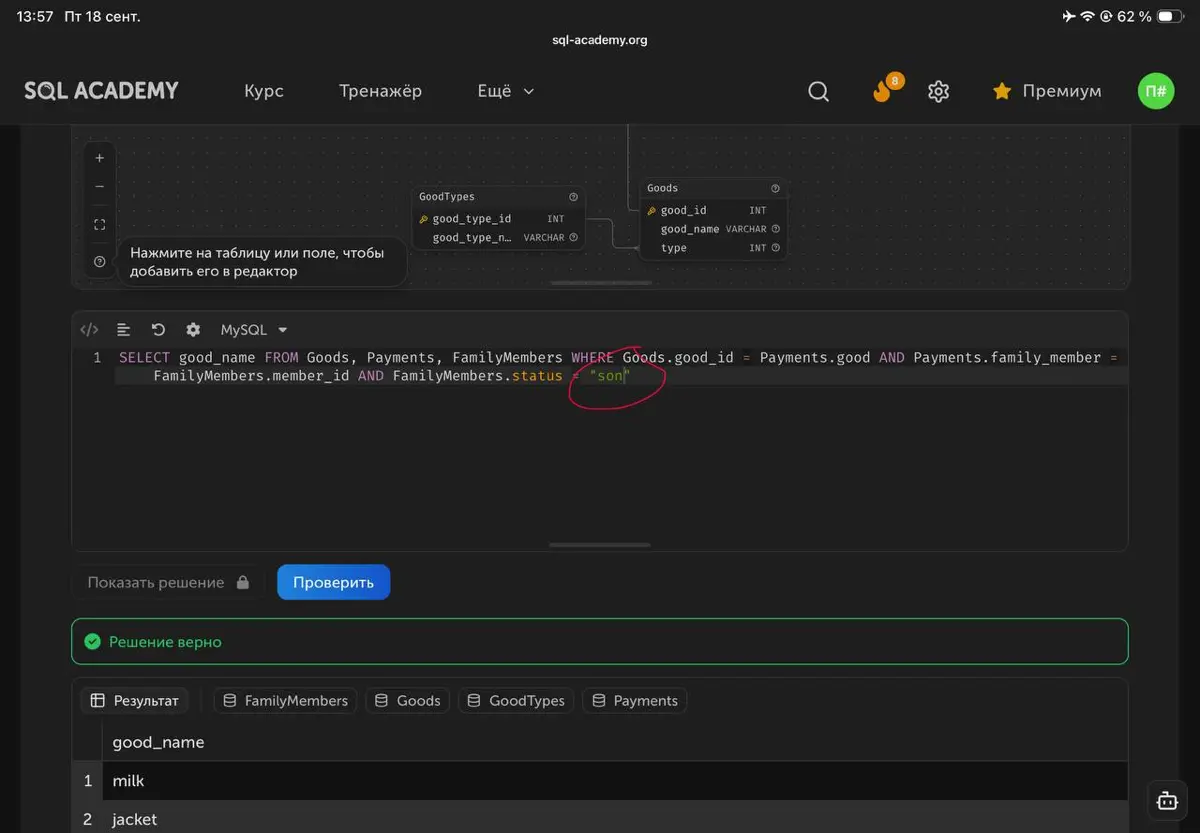Switch to the Goods tab

coord(407,701)
